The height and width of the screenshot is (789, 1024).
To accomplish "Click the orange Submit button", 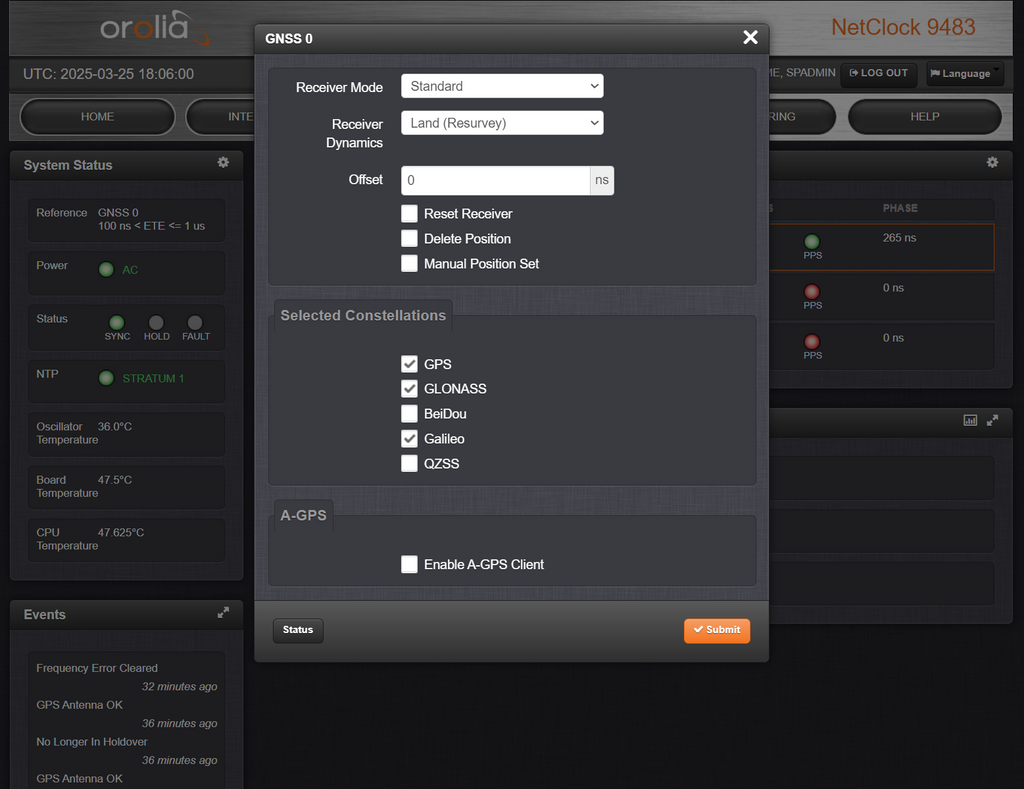I will (x=717, y=630).
